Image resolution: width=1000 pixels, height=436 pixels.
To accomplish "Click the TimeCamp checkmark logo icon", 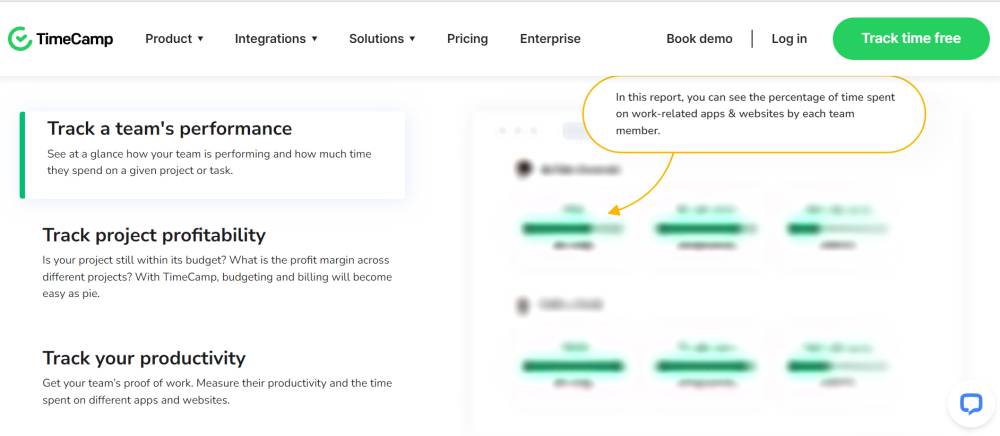I will click(20, 39).
